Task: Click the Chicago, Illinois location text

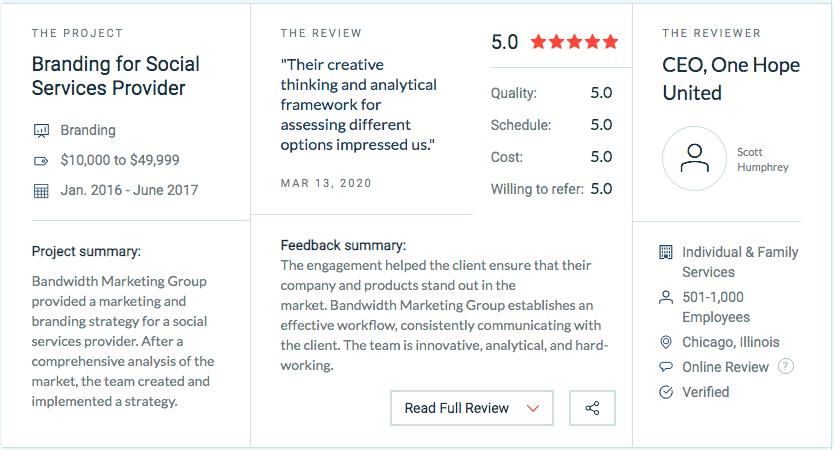Action: point(731,342)
